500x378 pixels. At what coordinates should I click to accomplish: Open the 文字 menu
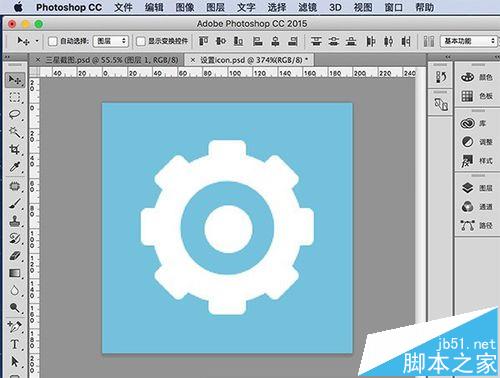[246, 7]
